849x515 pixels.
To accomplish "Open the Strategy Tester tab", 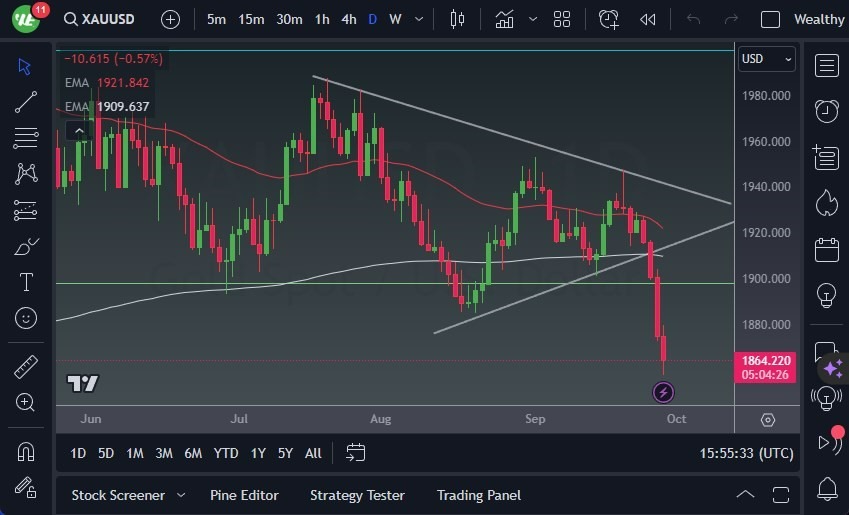I will pyautogui.click(x=357, y=495).
